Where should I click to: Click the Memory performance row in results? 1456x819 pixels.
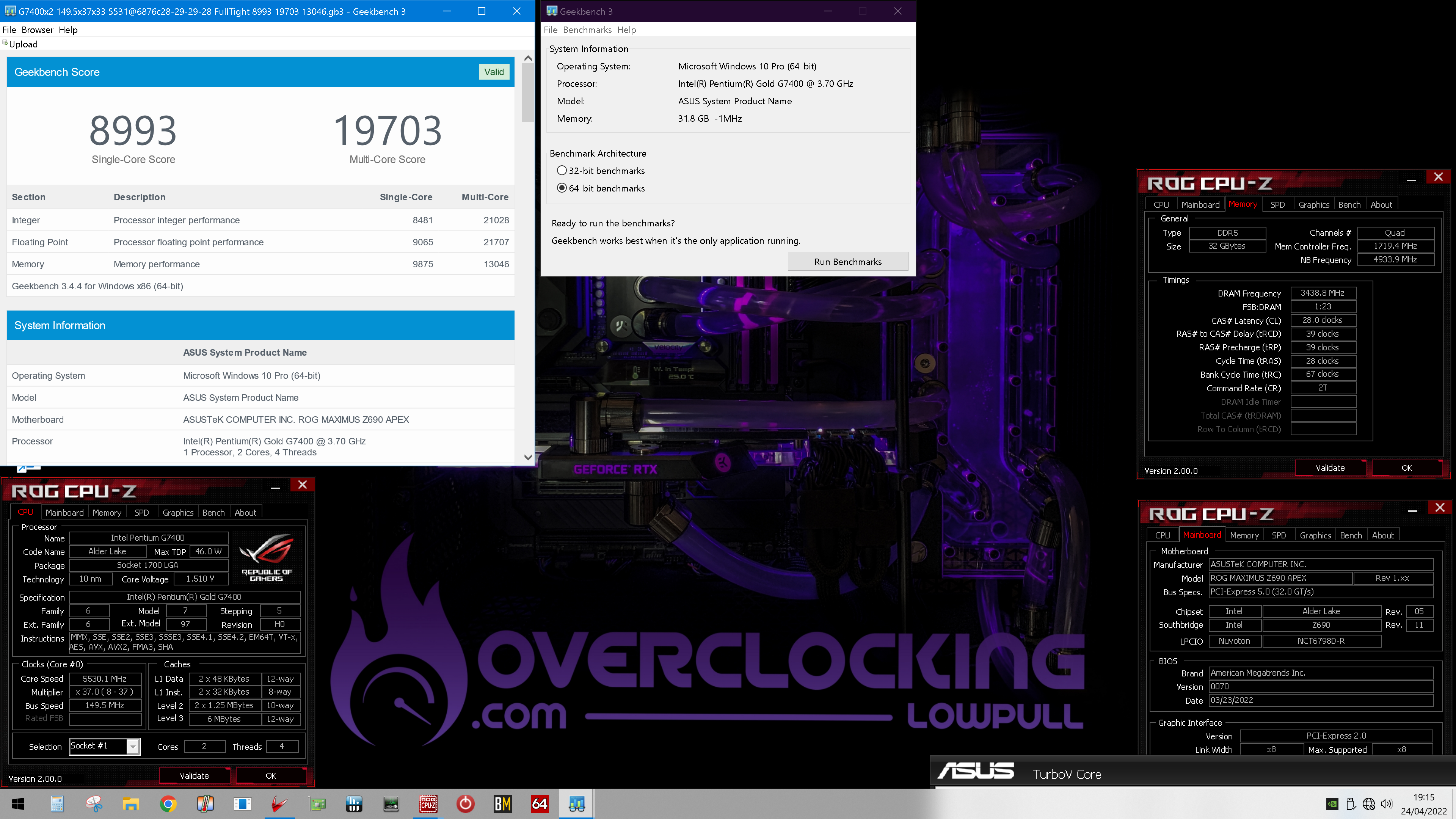[260, 264]
